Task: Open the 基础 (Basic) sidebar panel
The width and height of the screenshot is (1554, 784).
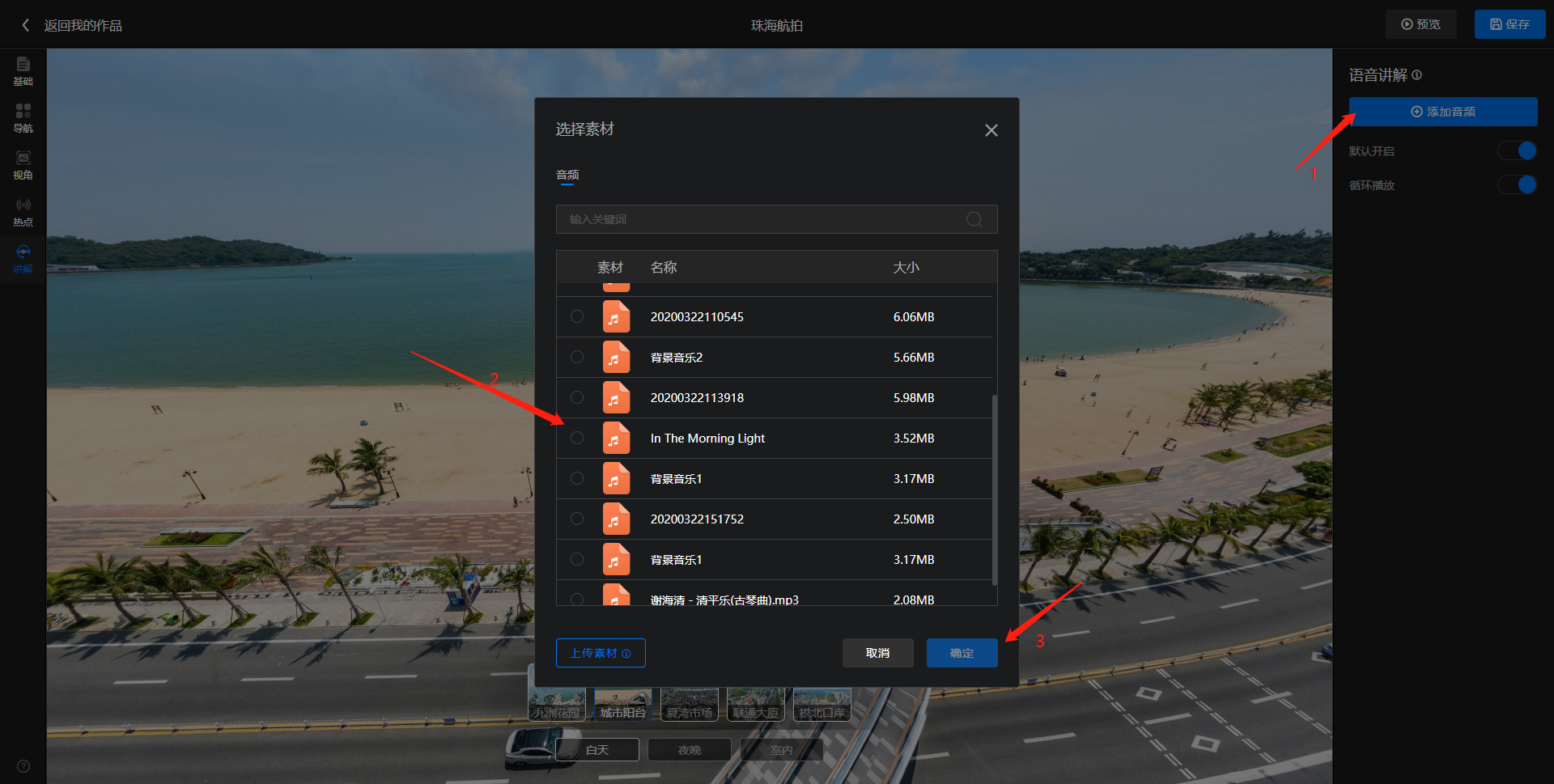Action: click(x=23, y=70)
